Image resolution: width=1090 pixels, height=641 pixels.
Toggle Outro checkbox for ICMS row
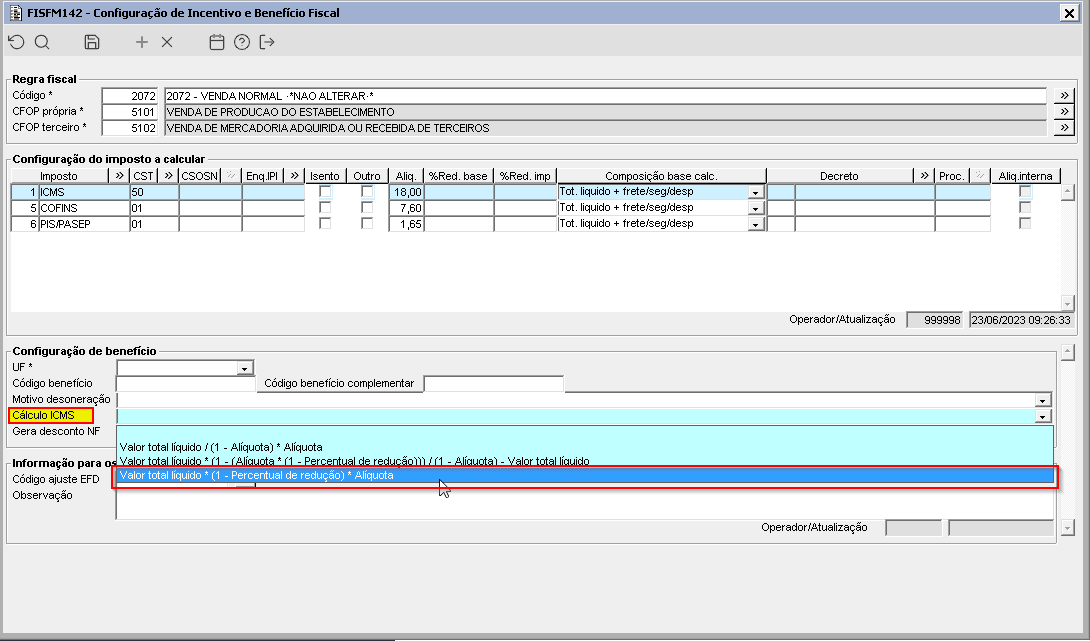(x=367, y=192)
